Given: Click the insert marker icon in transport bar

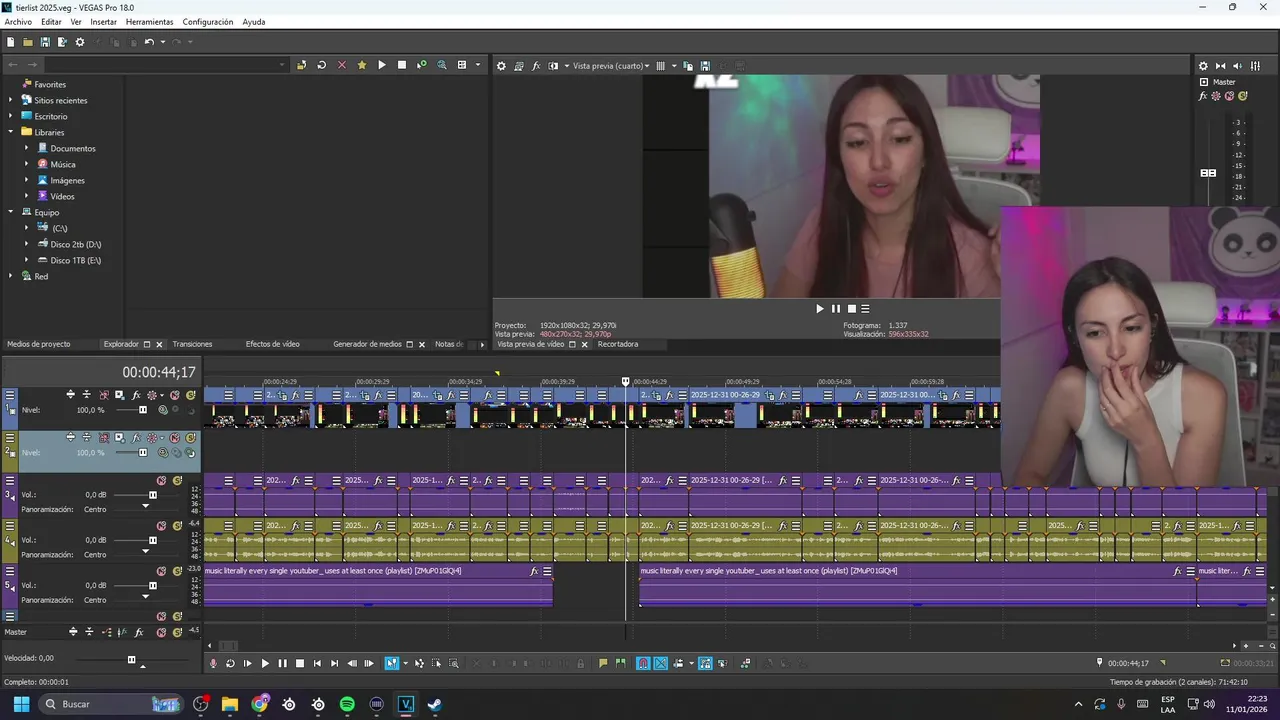Looking at the screenshot, I should click(603, 663).
